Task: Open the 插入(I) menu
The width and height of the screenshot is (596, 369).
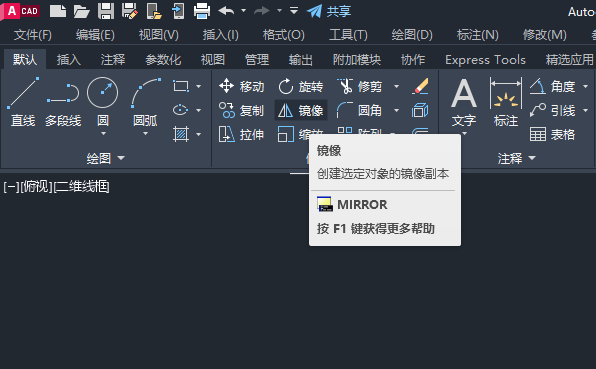Action: pyautogui.click(x=220, y=35)
